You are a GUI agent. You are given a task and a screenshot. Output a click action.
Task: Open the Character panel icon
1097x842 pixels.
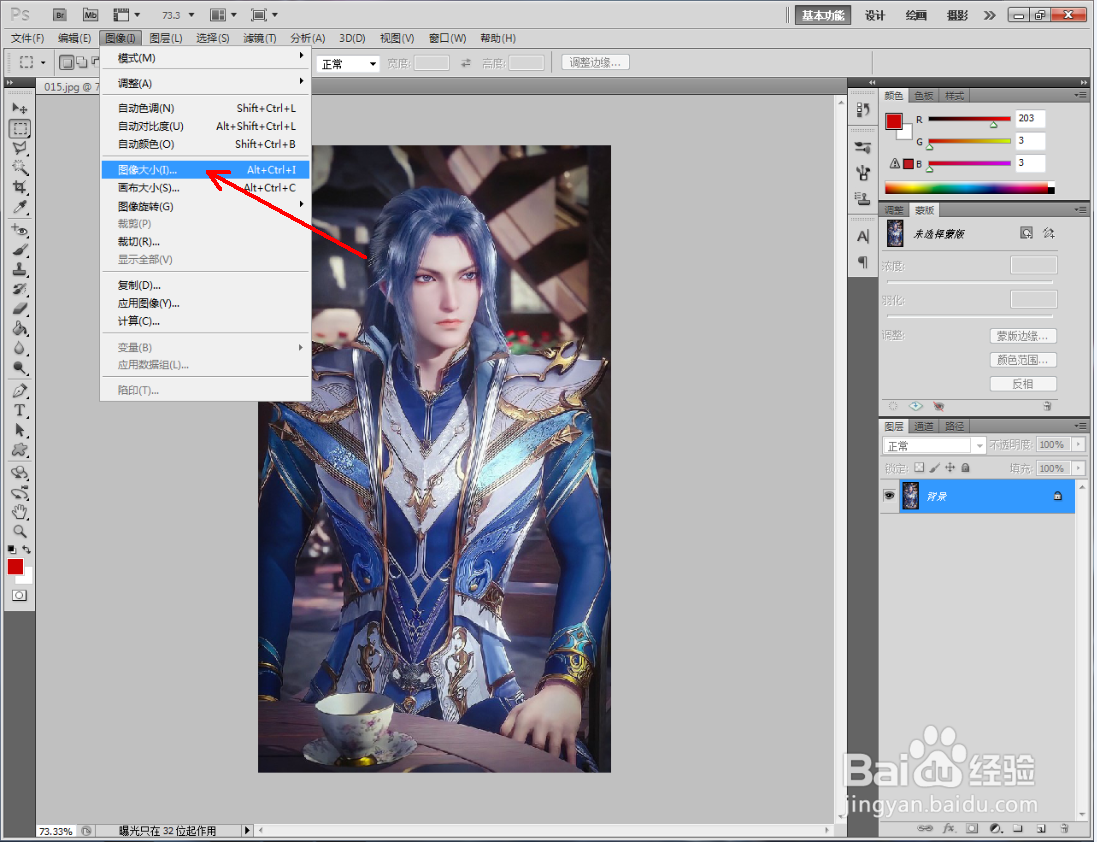[863, 236]
